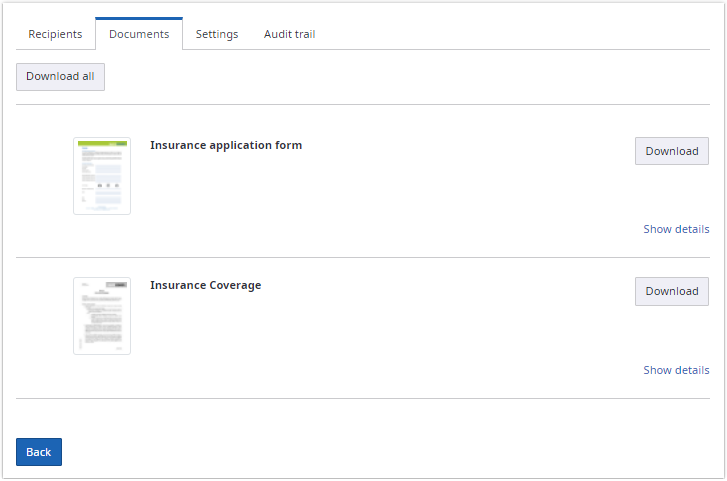
Task: Download the Insurance application form
Action: tap(671, 151)
